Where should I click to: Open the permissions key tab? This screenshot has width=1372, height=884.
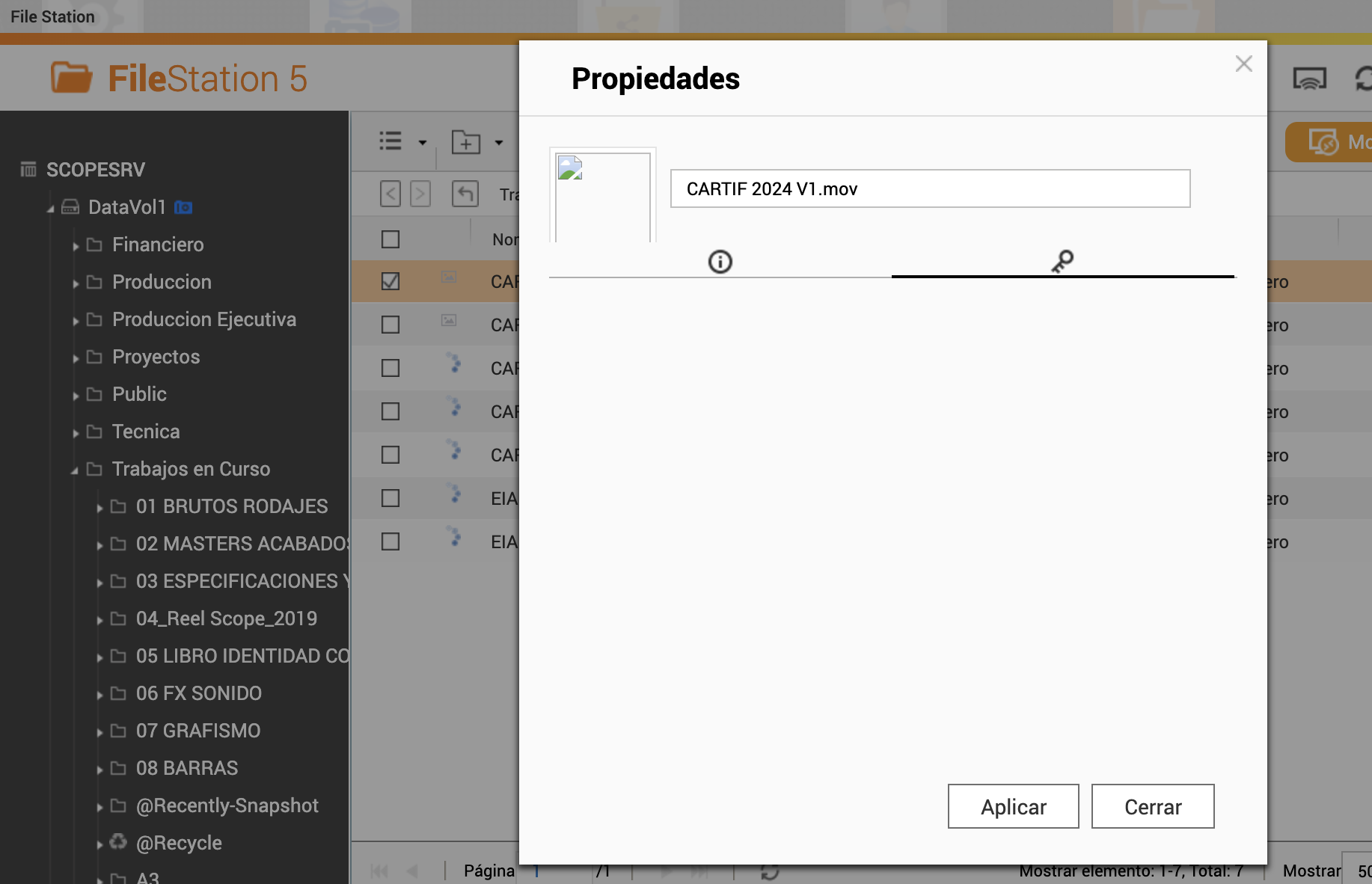pos(1062,262)
